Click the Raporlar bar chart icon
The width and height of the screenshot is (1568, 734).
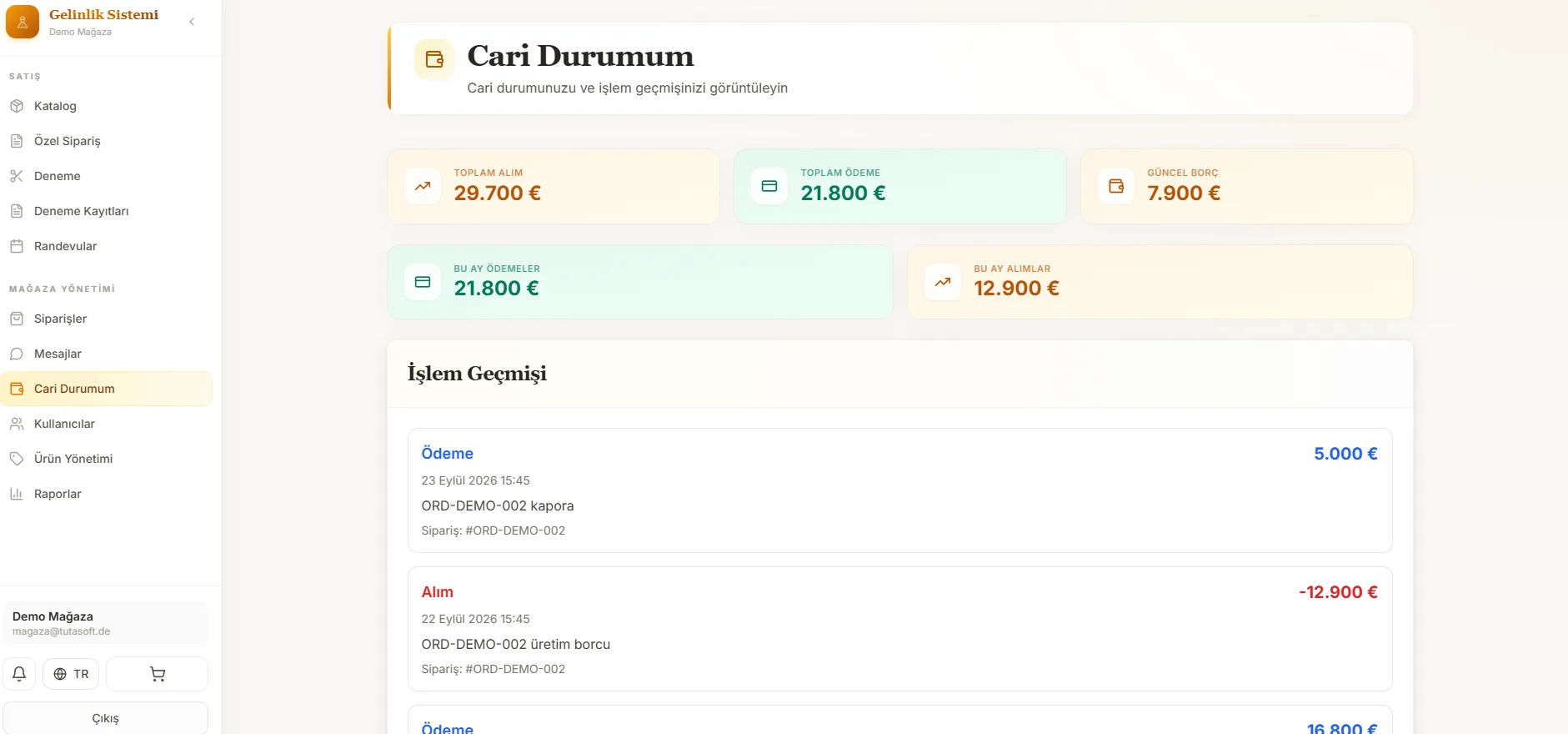(17, 494)
